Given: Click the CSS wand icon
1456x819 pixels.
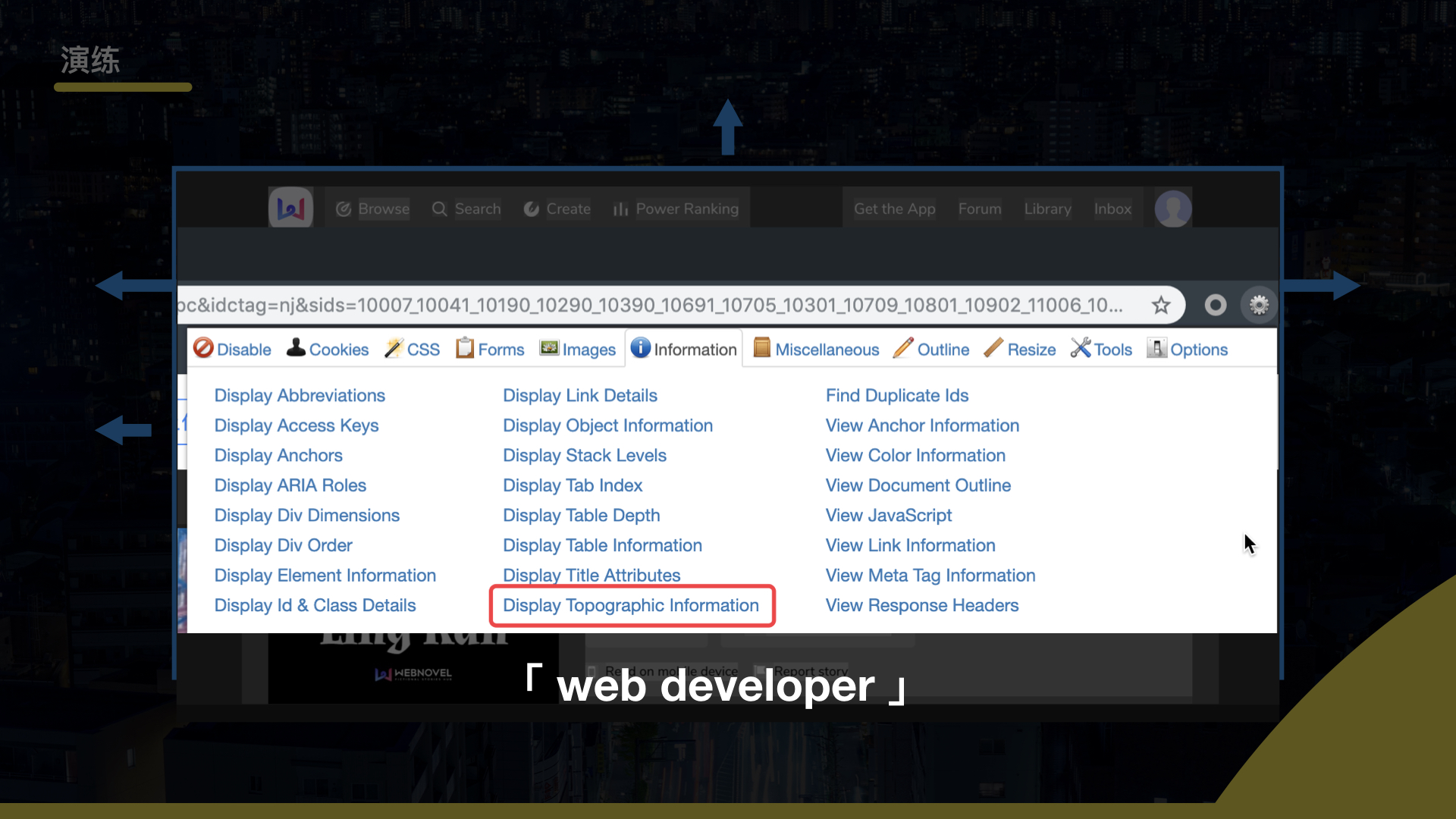Looking at the screenshot, I should coord(394,348).
